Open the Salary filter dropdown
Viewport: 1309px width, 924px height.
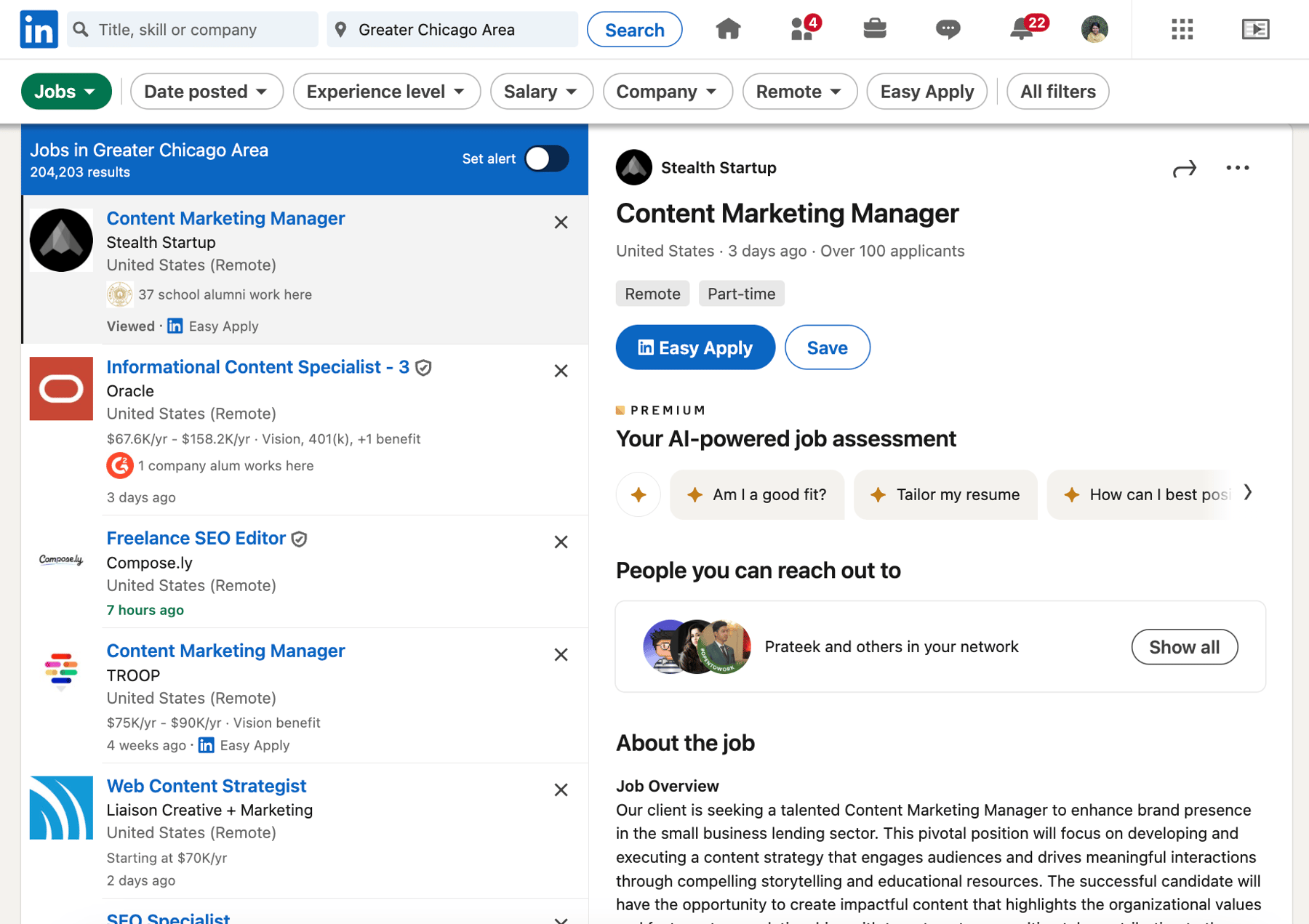coord(542,92)
